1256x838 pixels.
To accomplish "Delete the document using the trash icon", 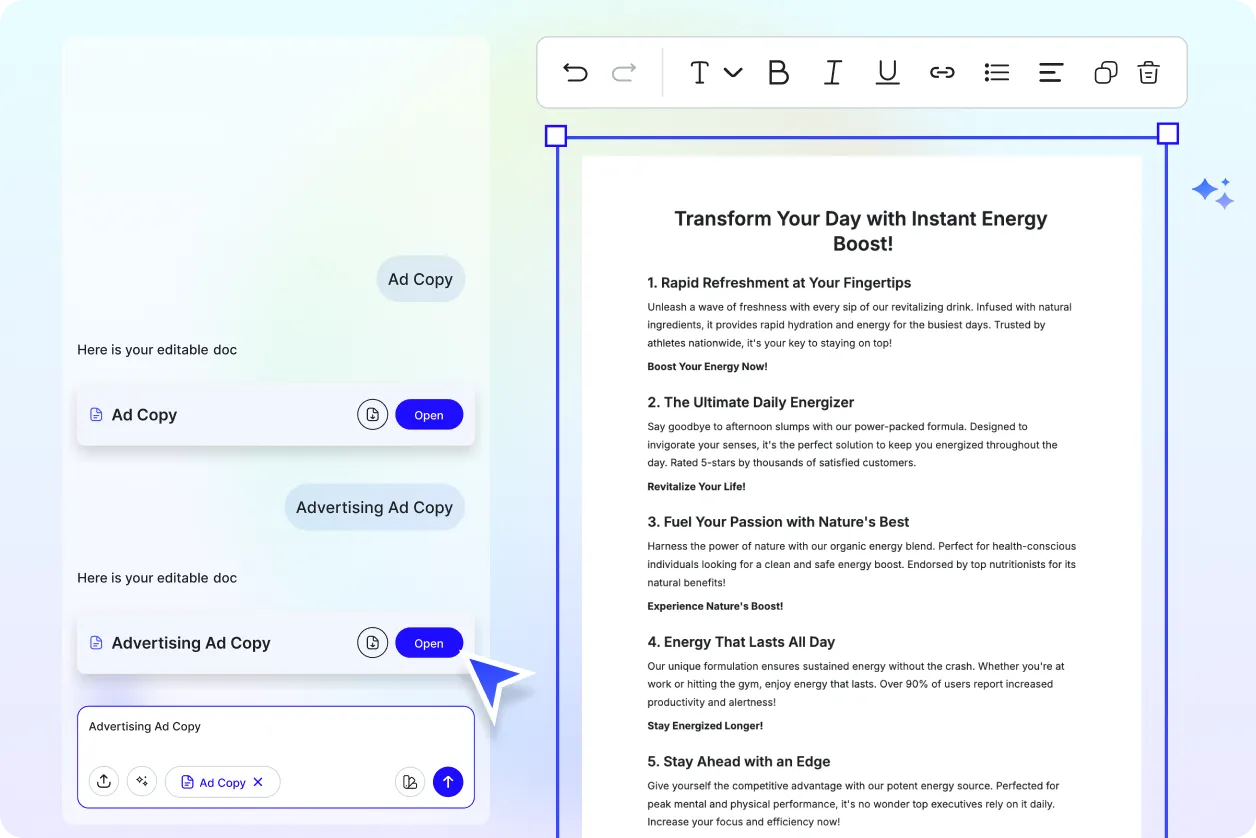I will click(x=1148, y=72).
